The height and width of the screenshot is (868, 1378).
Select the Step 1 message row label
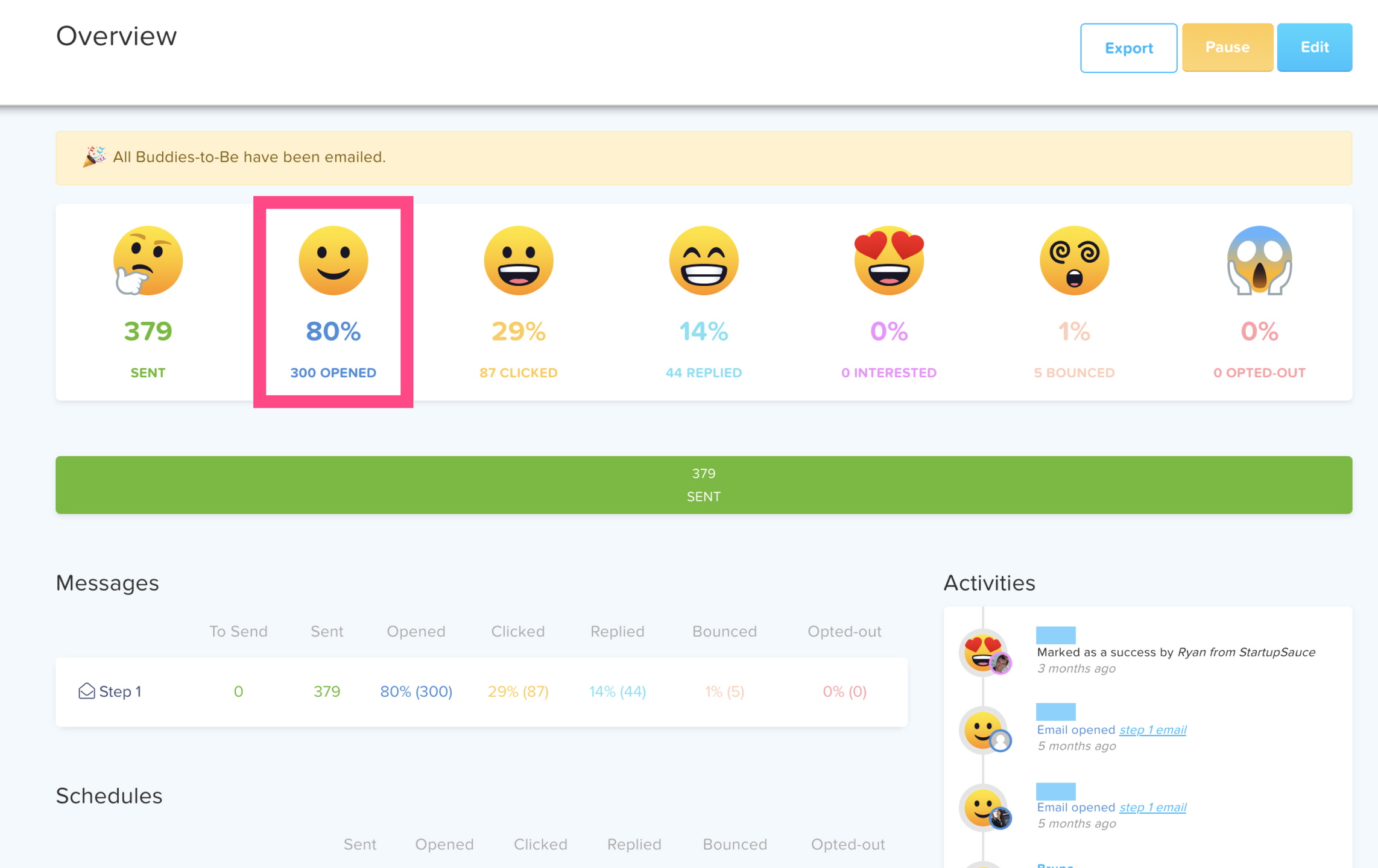pos(120,691)
